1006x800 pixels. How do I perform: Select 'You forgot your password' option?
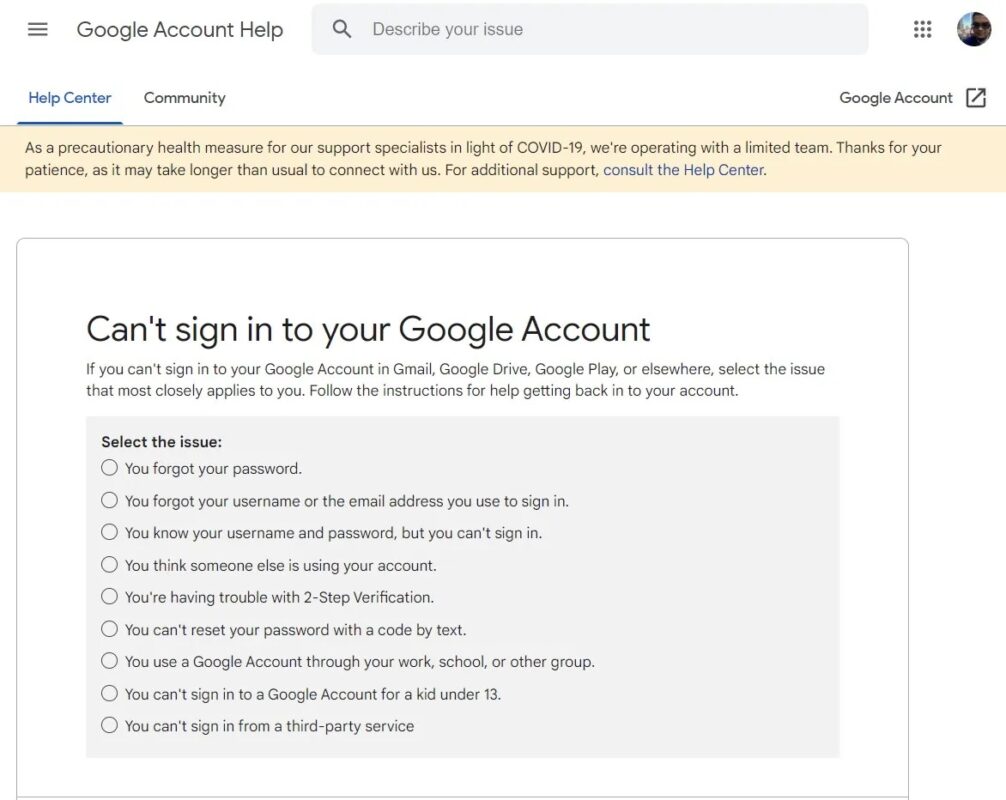coord(109,468)
